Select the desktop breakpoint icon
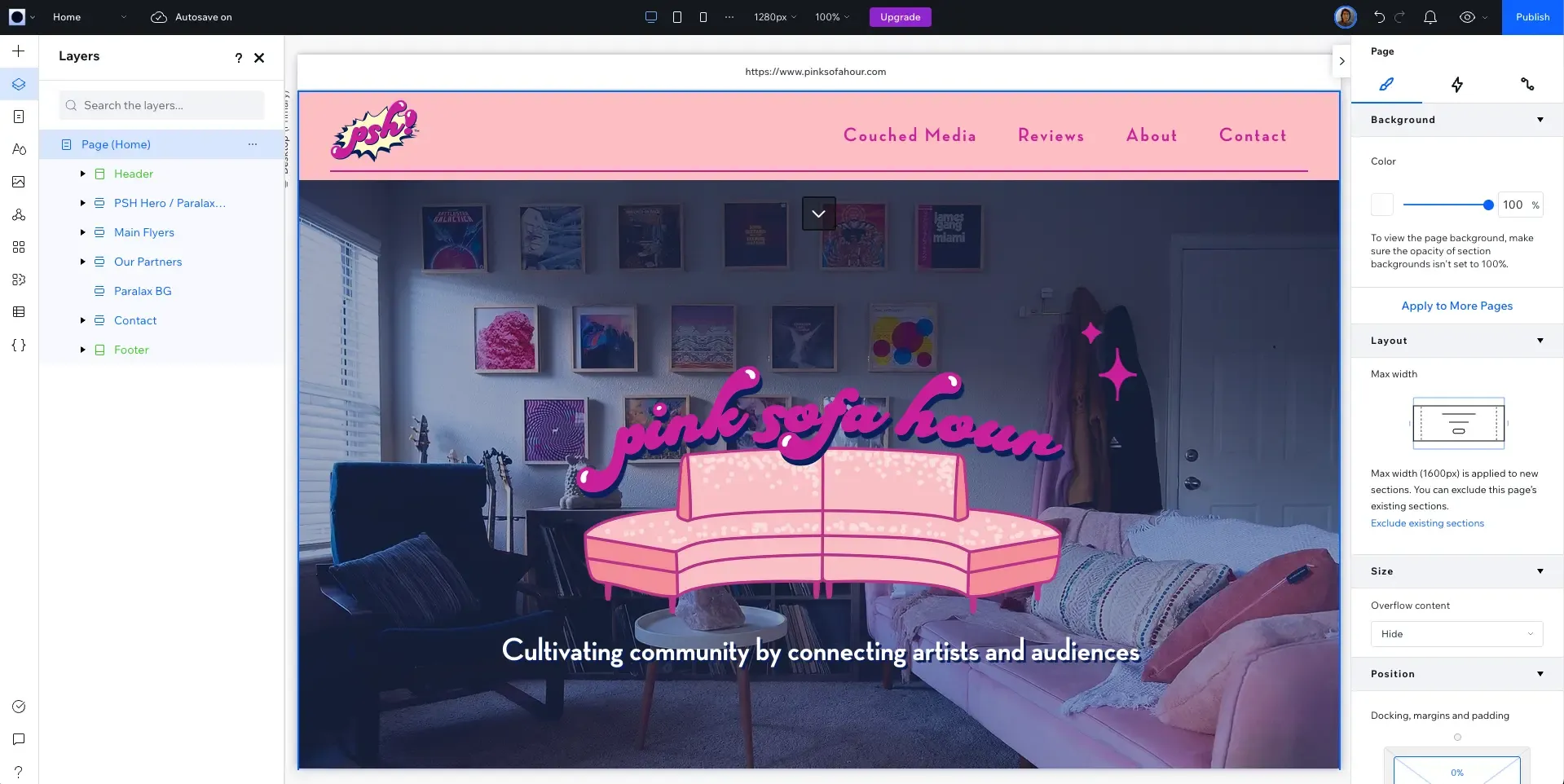Image resolution: width=1564 pixels, height=784 pixels. (x=651, y=17)
